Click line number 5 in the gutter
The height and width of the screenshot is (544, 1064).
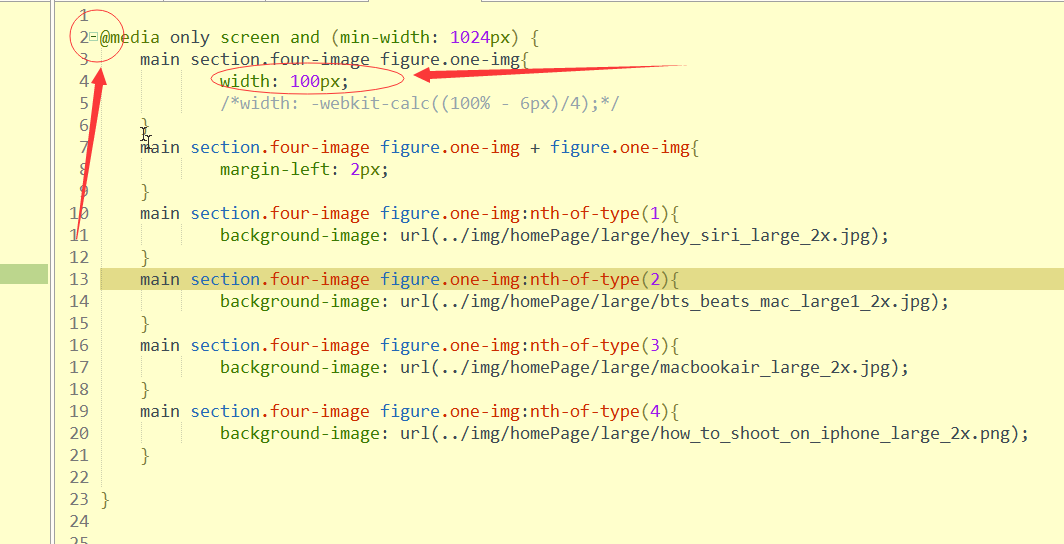(83, 104)
